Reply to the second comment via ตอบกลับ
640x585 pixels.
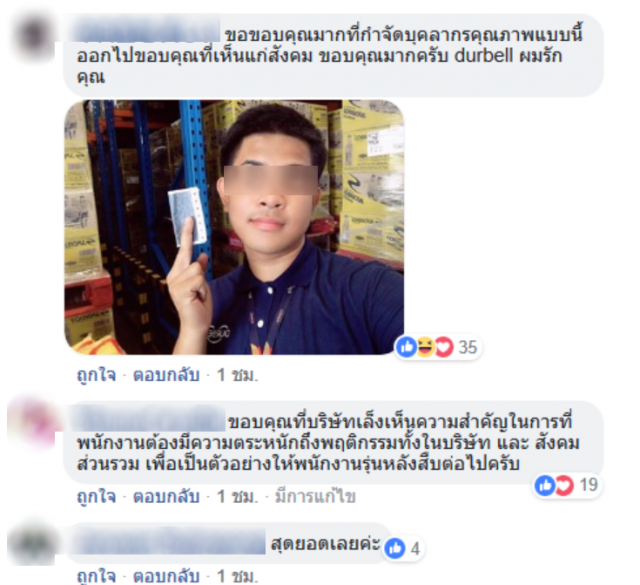(167, 496)
